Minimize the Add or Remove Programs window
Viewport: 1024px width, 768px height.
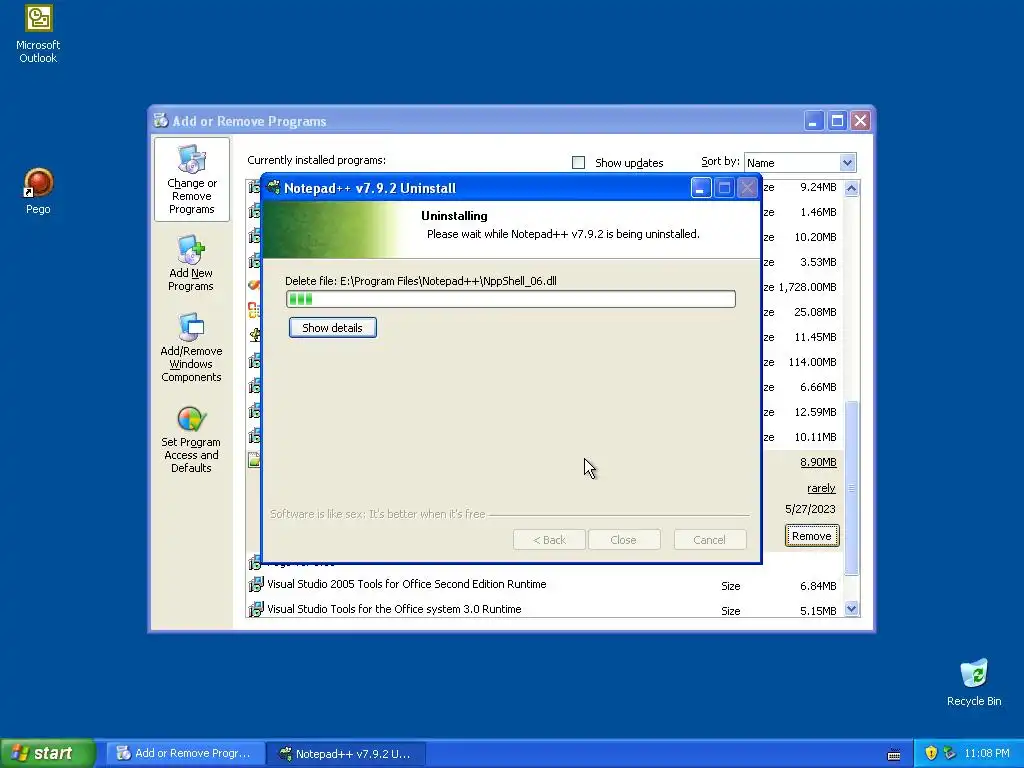pos(814,121)
